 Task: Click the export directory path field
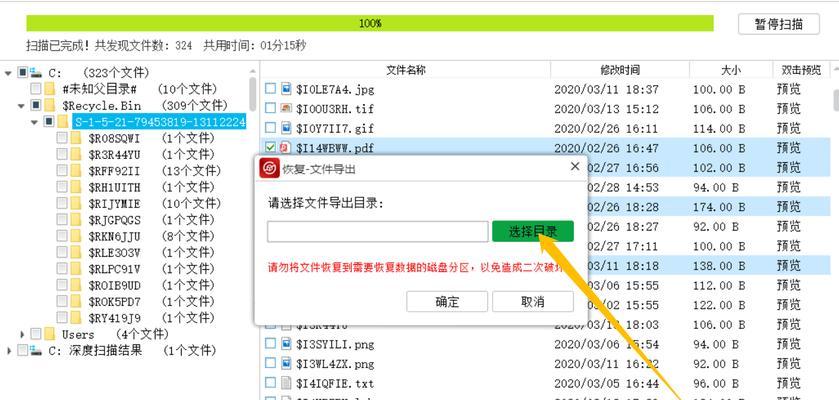coord(378,232)
